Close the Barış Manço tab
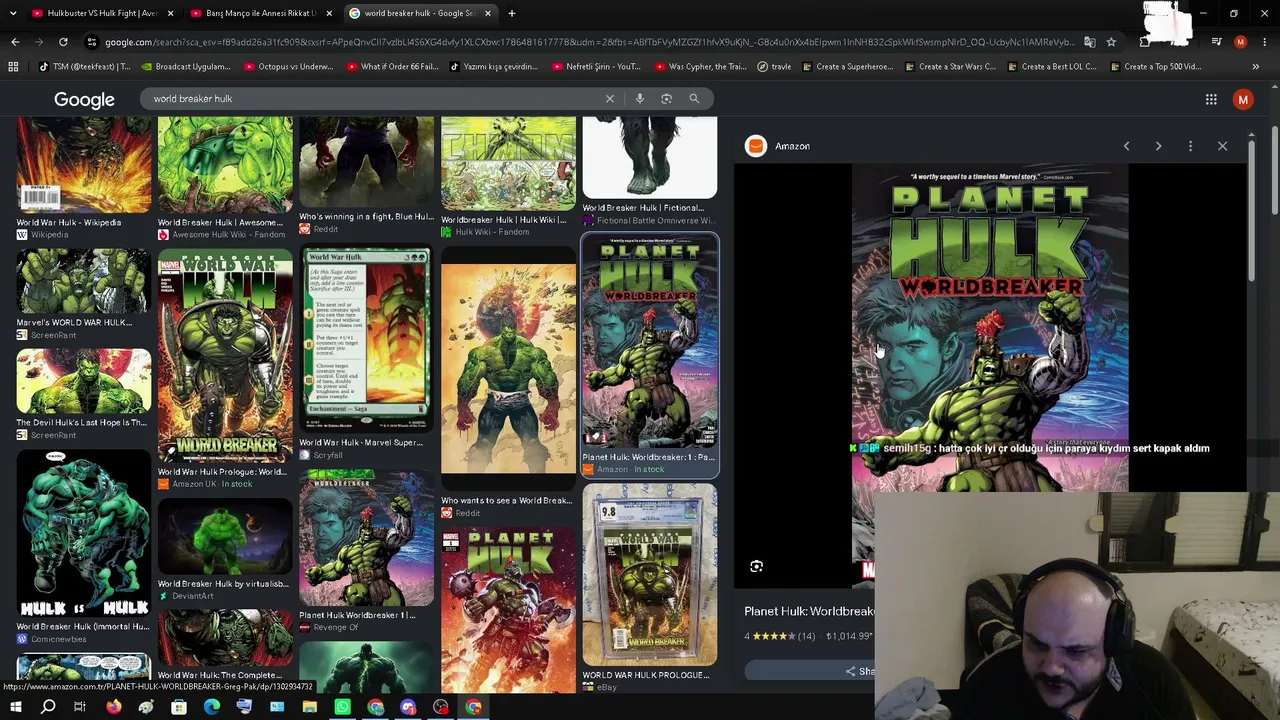The width and height of the screenshot is (1280, 720). point(328,13)
